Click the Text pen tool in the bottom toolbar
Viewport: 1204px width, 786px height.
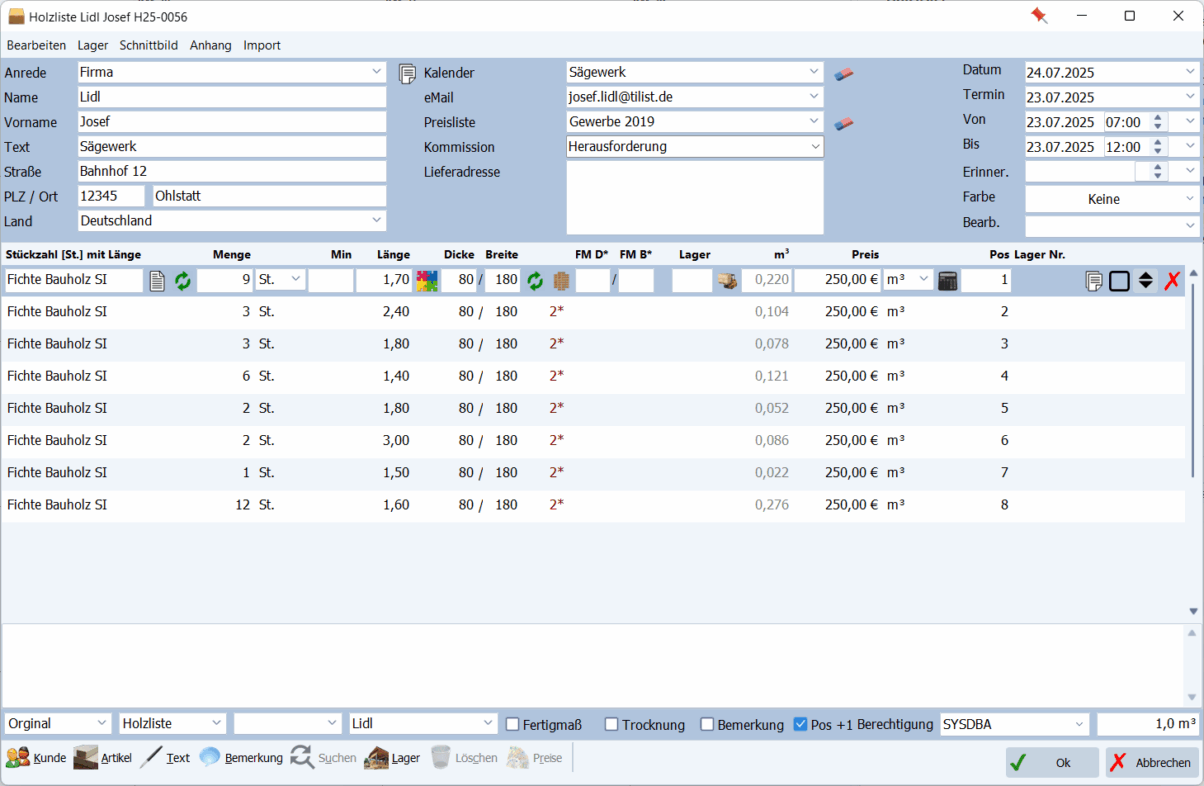point(165,758)
